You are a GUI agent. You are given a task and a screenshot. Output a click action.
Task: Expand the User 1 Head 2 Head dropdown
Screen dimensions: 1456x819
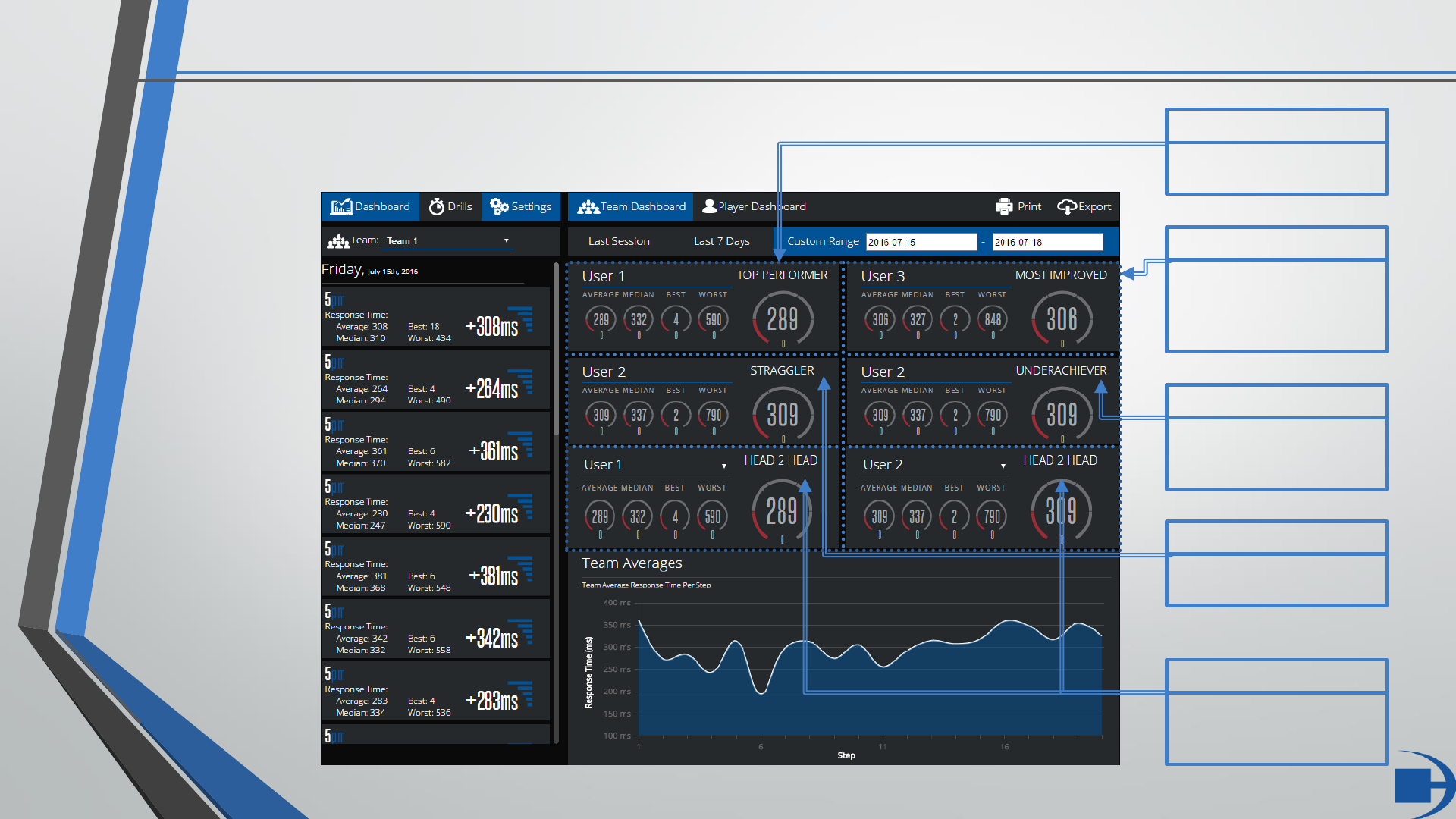pyautogui.click(x=724, y=466)
